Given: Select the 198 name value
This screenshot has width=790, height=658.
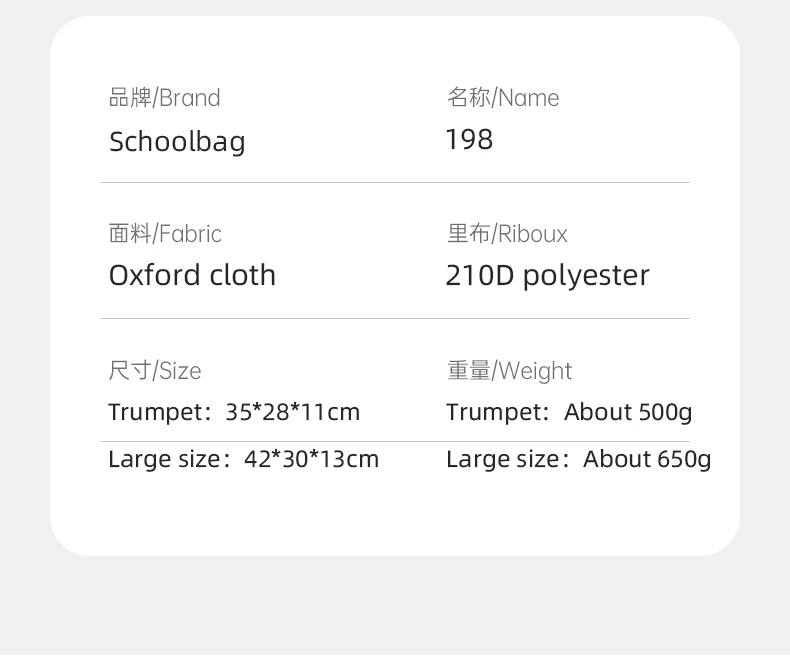Looking at the screenshot, I should click(x=469, y=139).
